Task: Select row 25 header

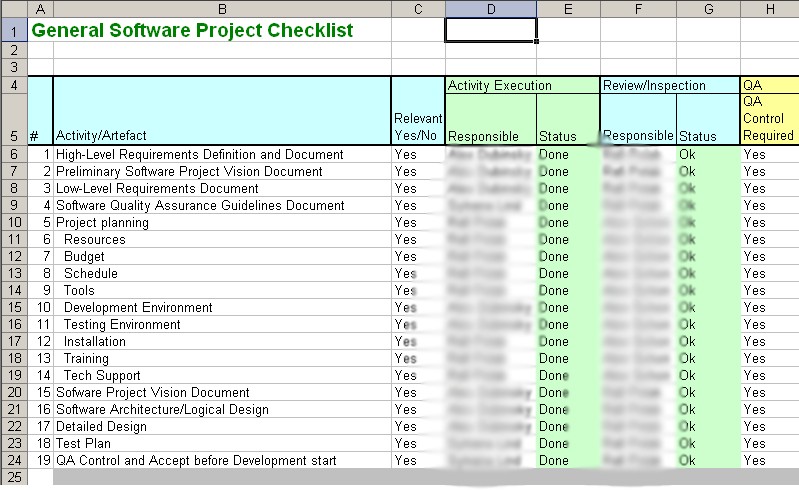Action: click(x=14, y=477)
